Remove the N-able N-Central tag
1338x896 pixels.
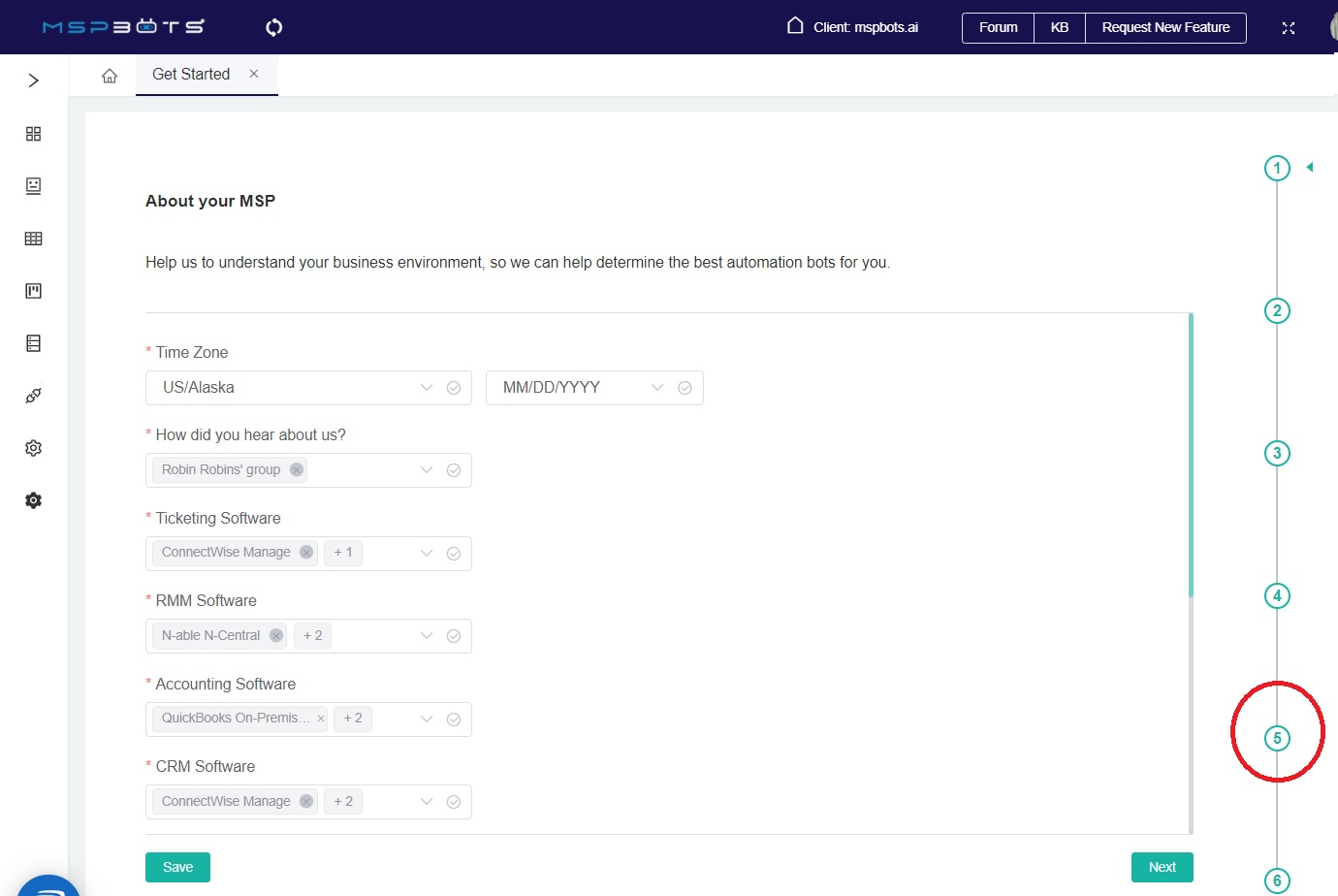tap(276, 635)
